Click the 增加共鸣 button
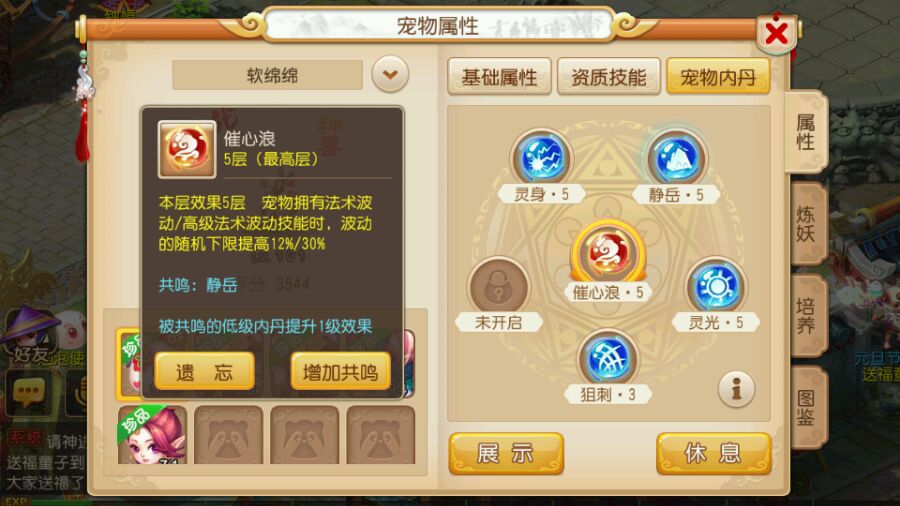The width and height of the screenshot is (900, 506). 341,372
